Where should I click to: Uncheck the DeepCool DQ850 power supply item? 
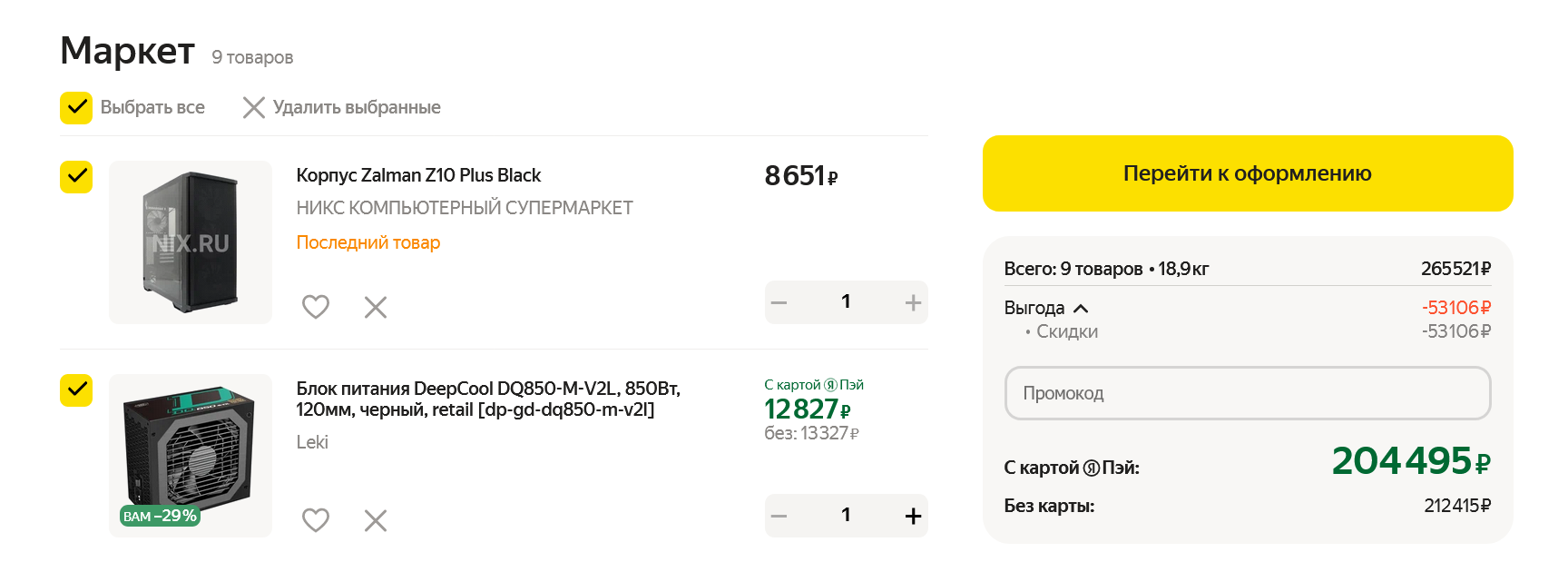point(76,390)
